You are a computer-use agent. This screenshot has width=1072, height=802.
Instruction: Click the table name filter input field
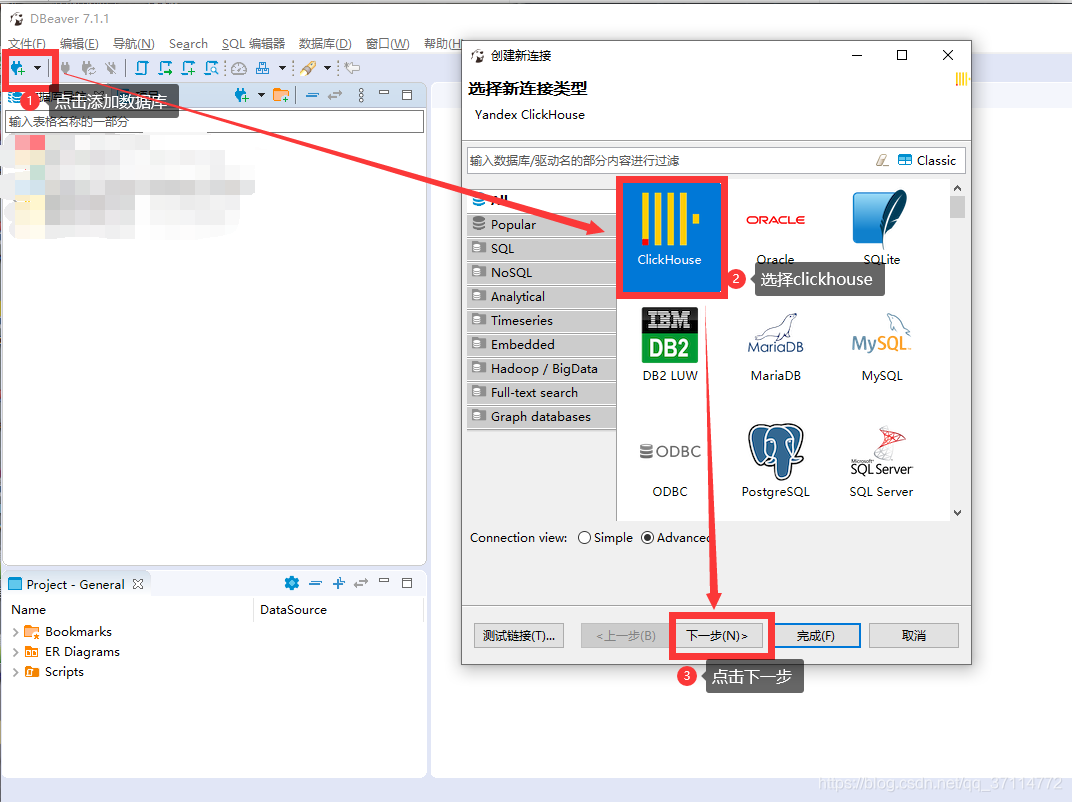[x=215, y=122]
